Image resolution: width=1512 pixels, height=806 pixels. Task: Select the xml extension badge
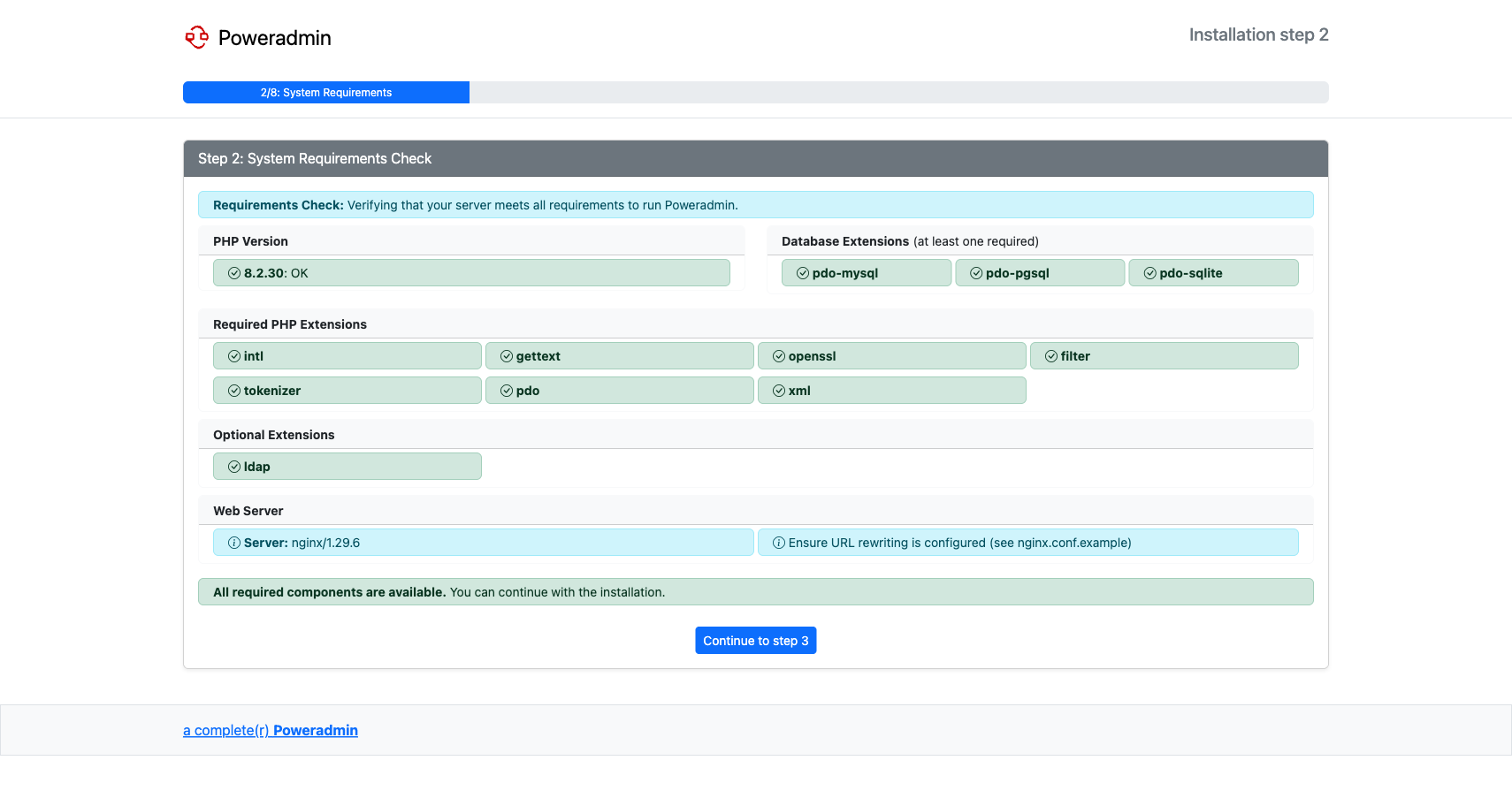point(891,391)
